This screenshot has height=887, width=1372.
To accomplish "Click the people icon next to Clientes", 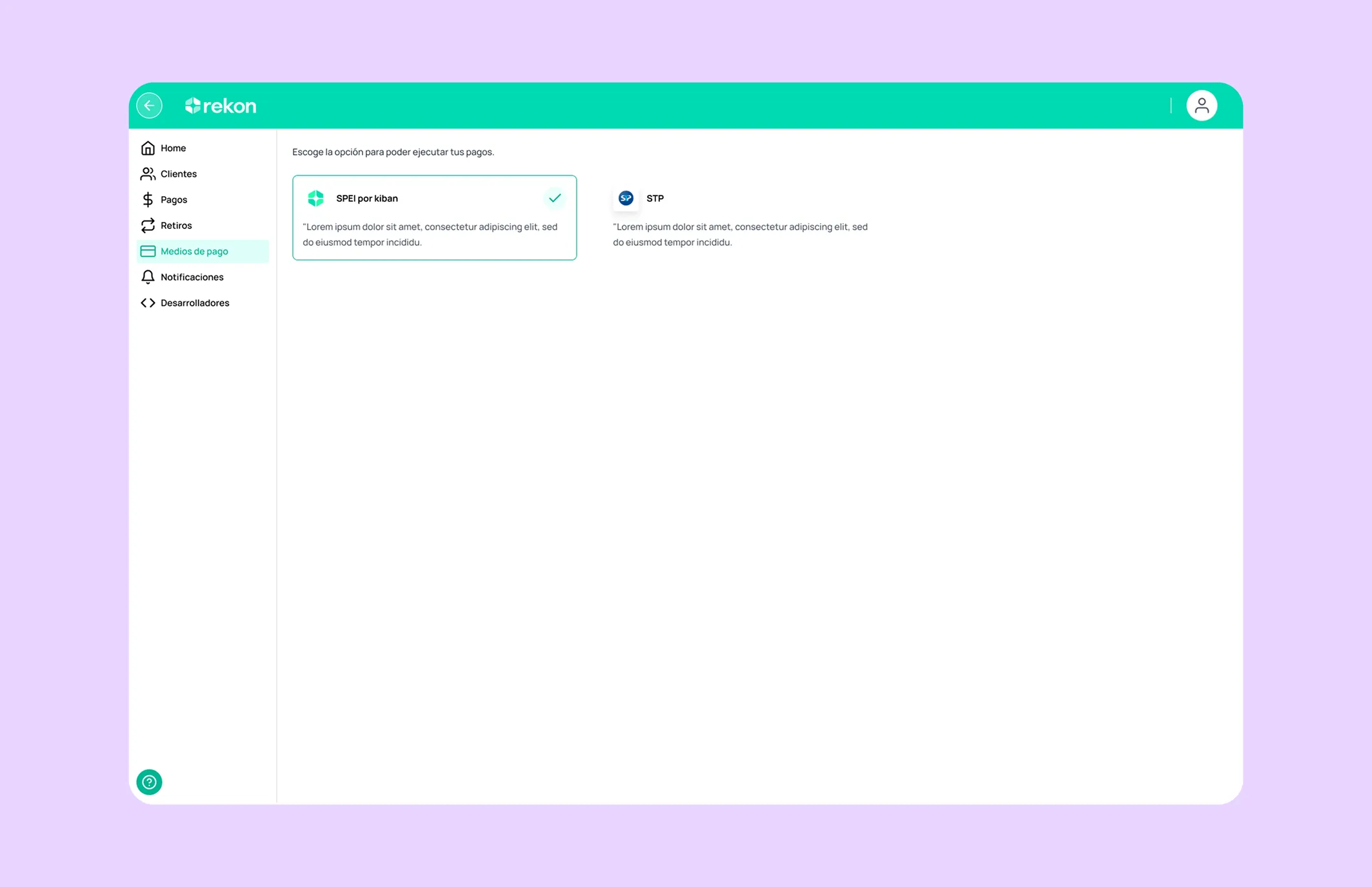I will (148, 174).
